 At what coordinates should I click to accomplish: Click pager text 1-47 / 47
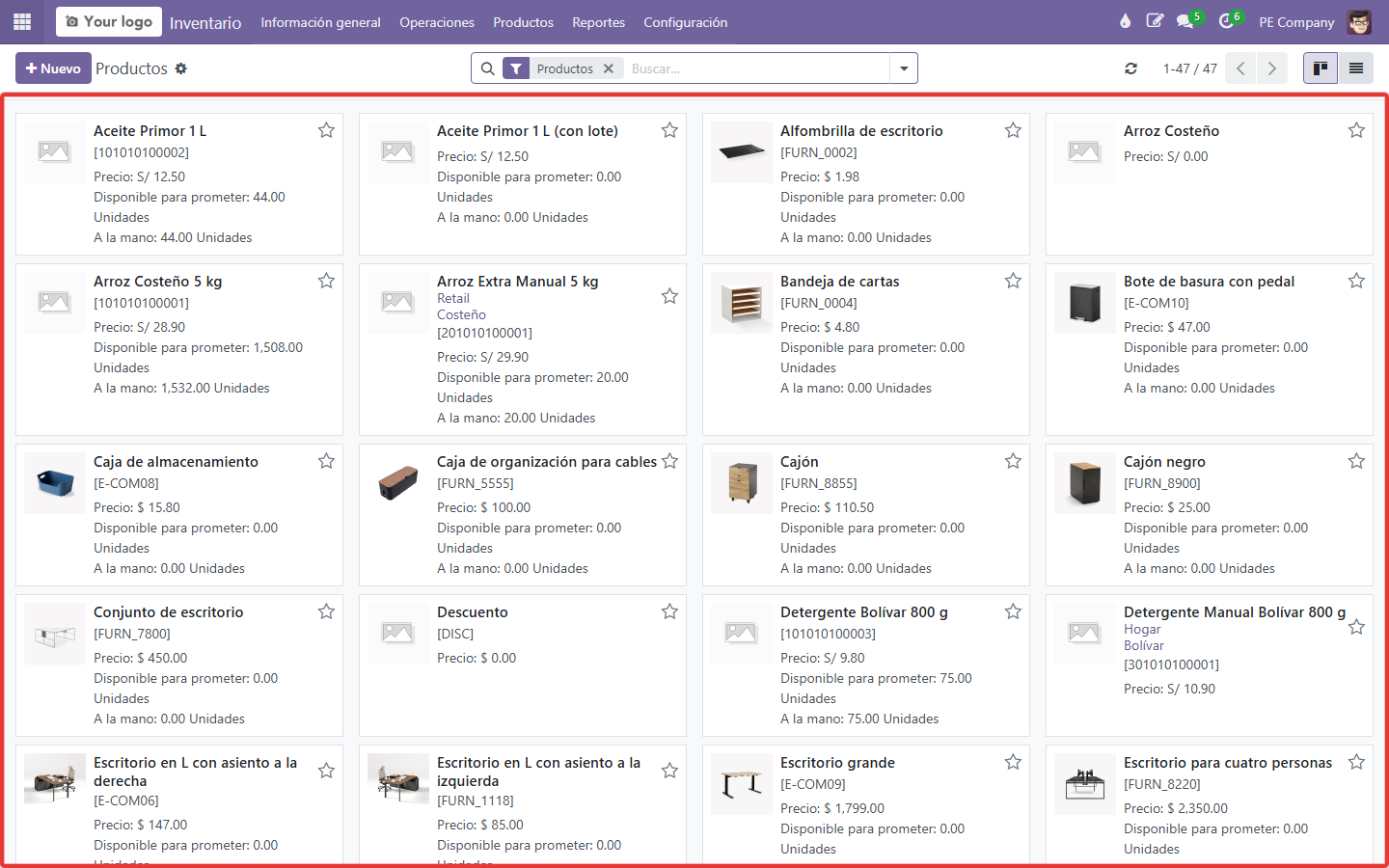tap(1189, 68)
